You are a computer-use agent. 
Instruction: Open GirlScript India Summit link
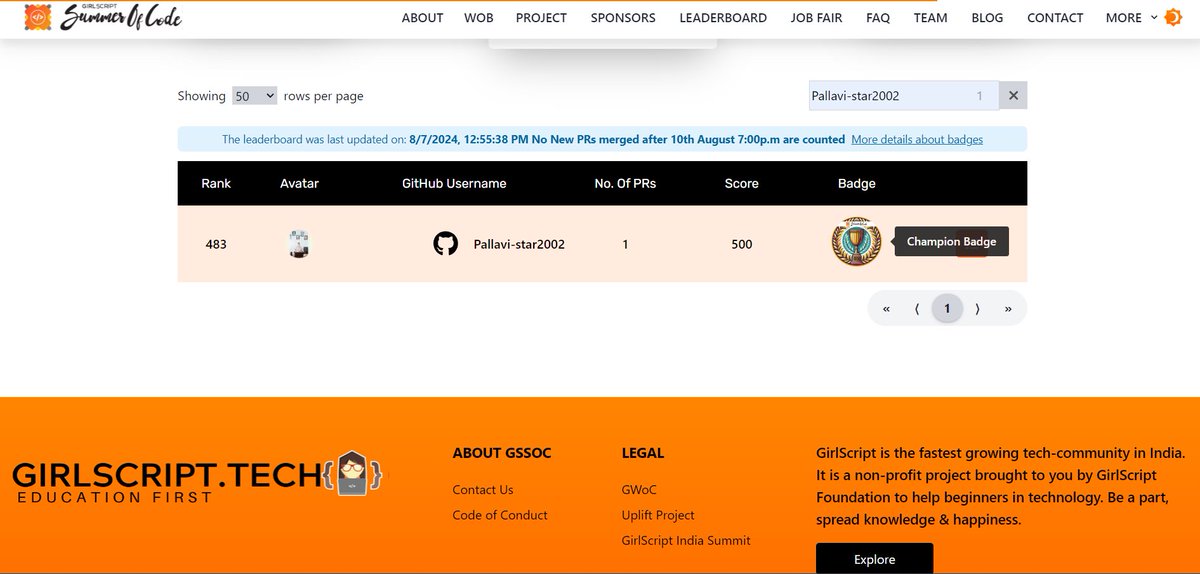click(686, 540)
